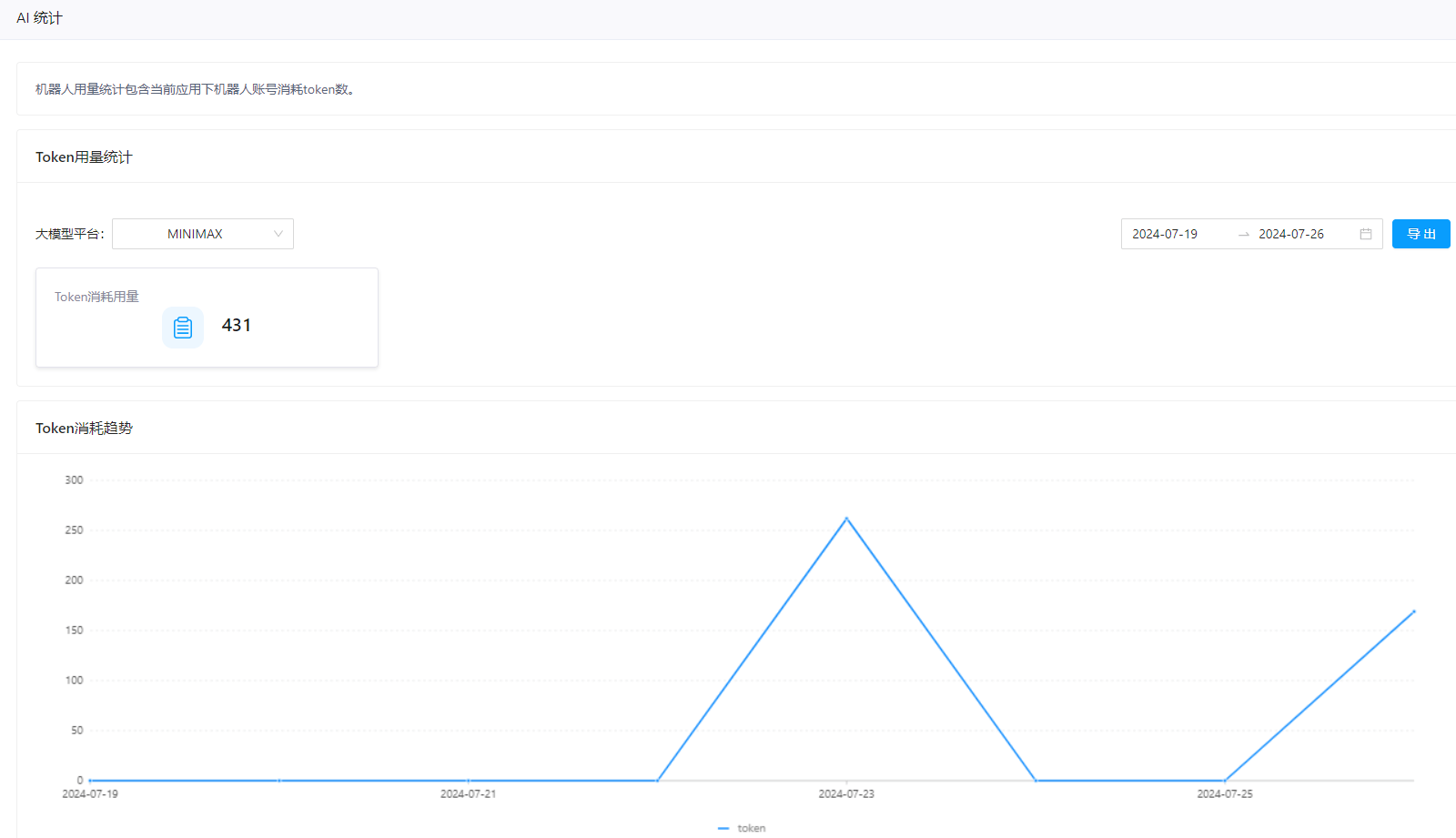1456x838 pixels.
Task: Click the 300 y-axis label
Action: click(x=74, y=480)
